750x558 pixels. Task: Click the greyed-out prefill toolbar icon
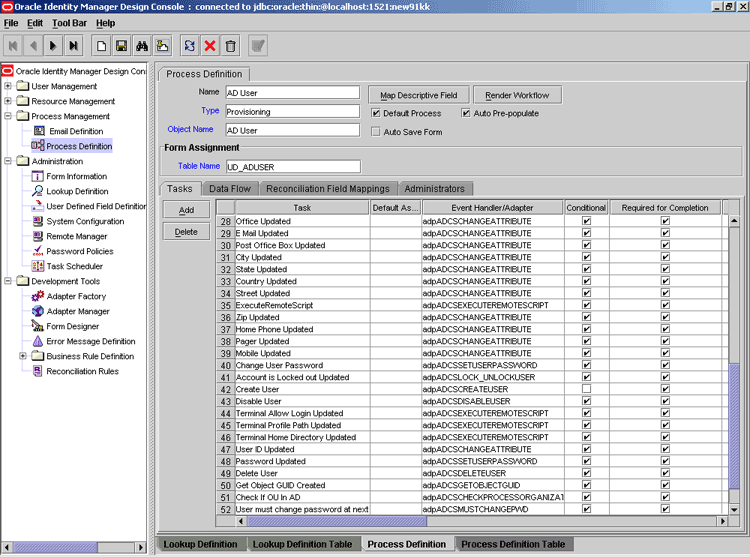[x=258, y=46]
